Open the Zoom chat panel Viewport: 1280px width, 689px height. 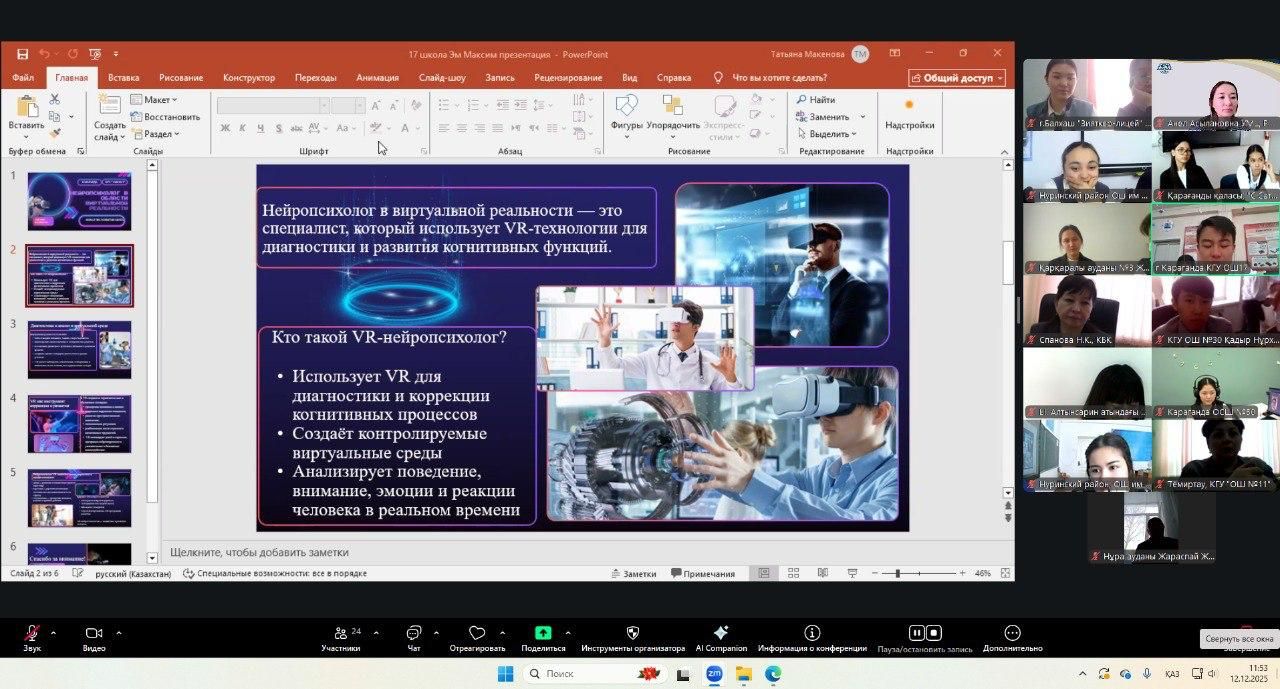pos(414,634)
